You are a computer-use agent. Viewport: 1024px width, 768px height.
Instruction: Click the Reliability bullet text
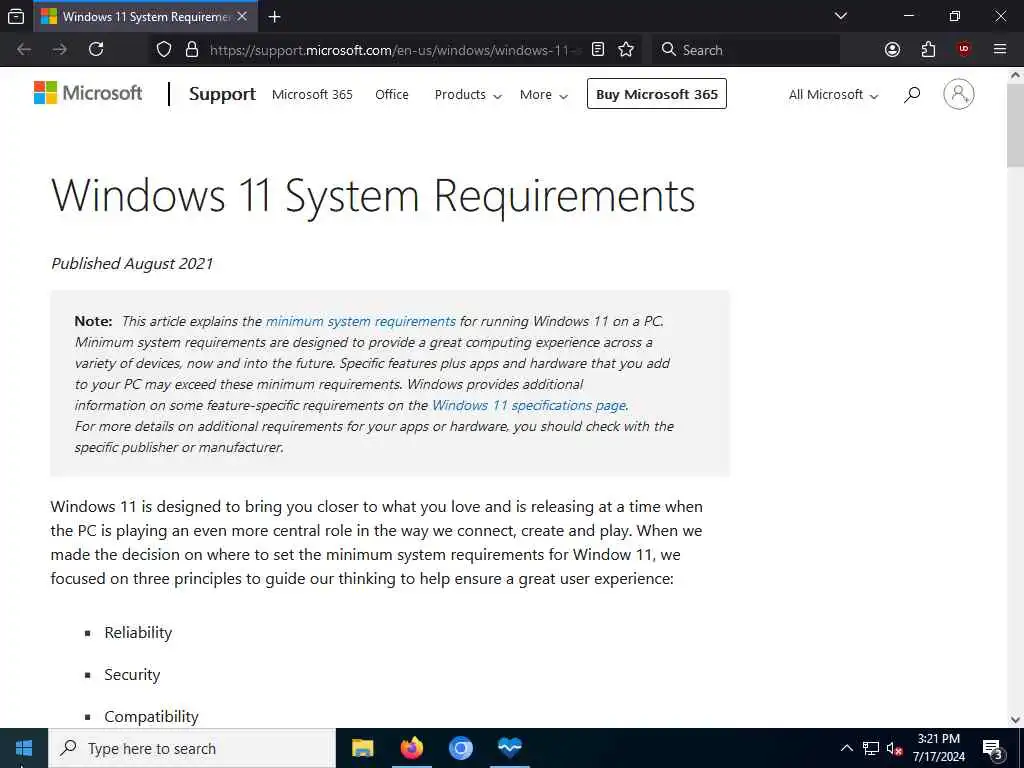click(x=138, y=632)
